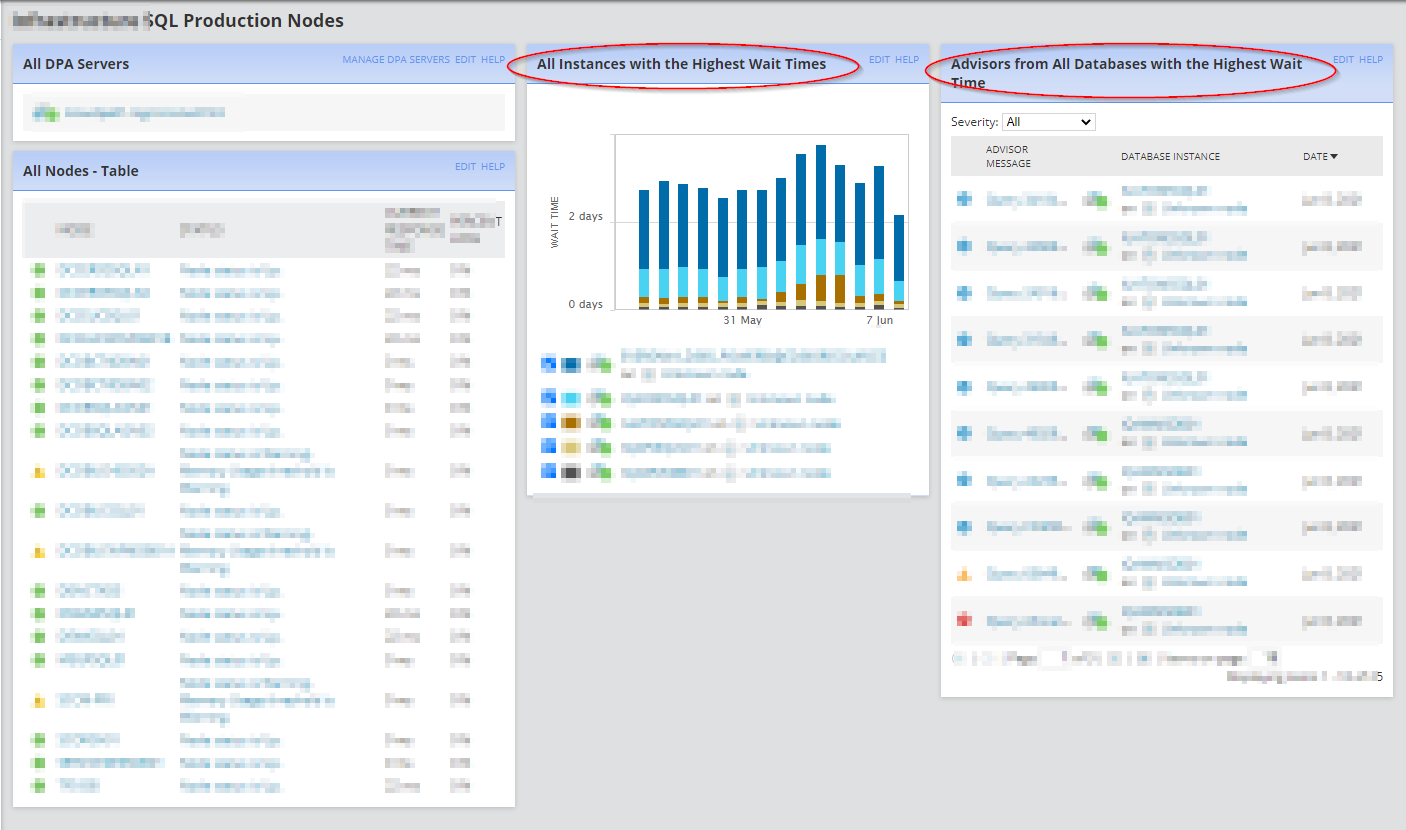Click the DATABASE INSTANCE column header
This screenshot has height=830, width=1406.
(1170, 156)
